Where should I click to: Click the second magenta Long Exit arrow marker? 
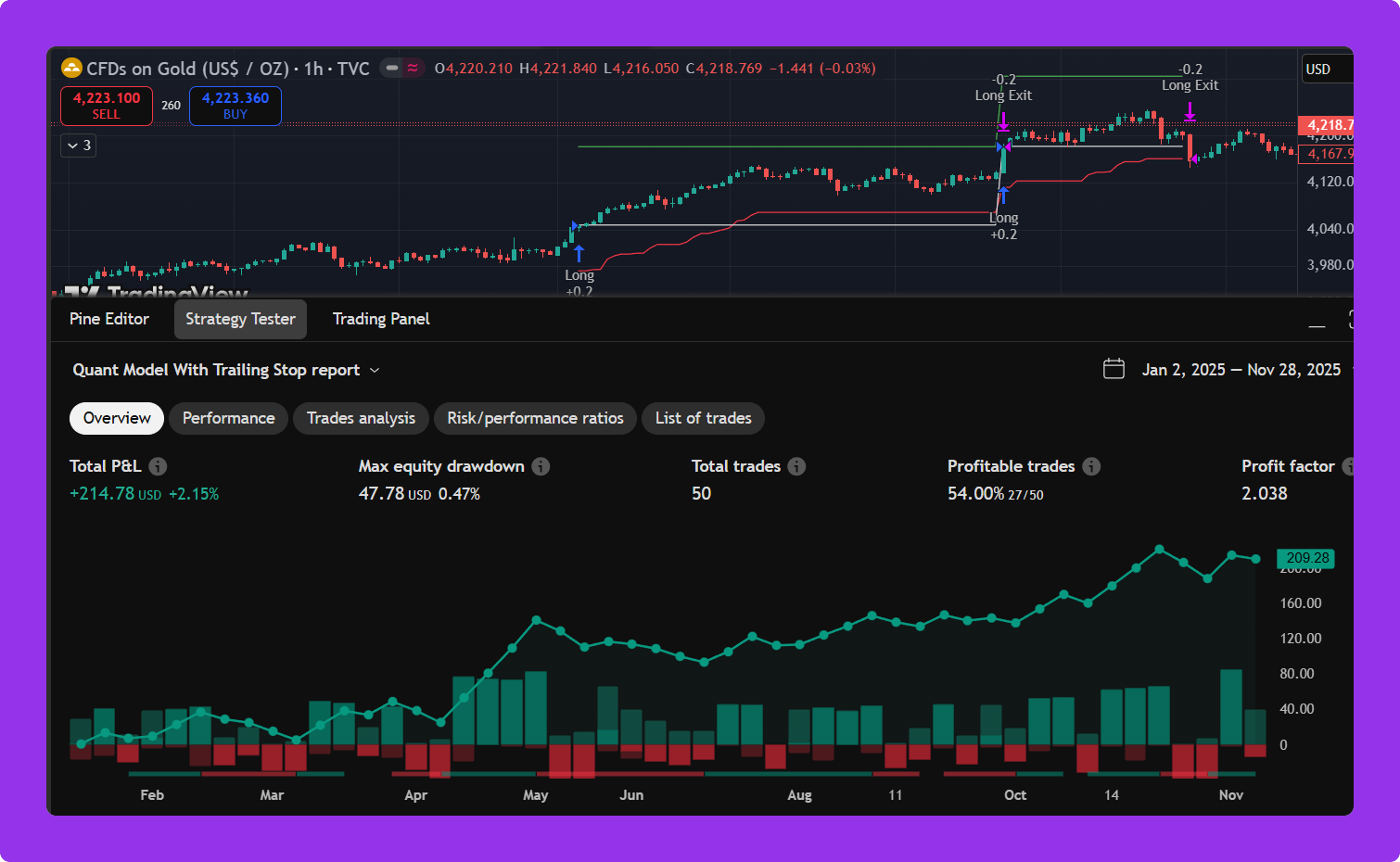[x=1190, y=112]
